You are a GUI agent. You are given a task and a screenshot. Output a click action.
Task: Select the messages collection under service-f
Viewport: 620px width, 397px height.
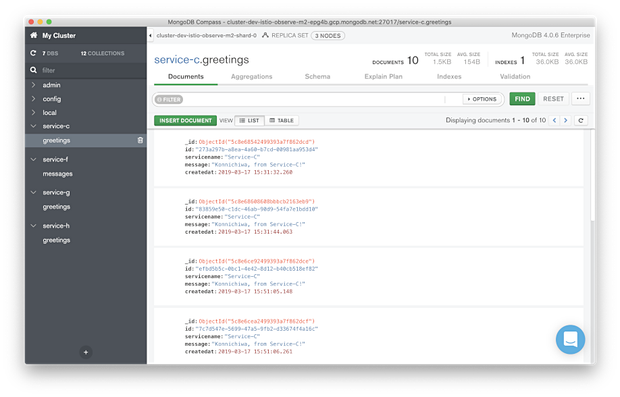pos(57,174)
